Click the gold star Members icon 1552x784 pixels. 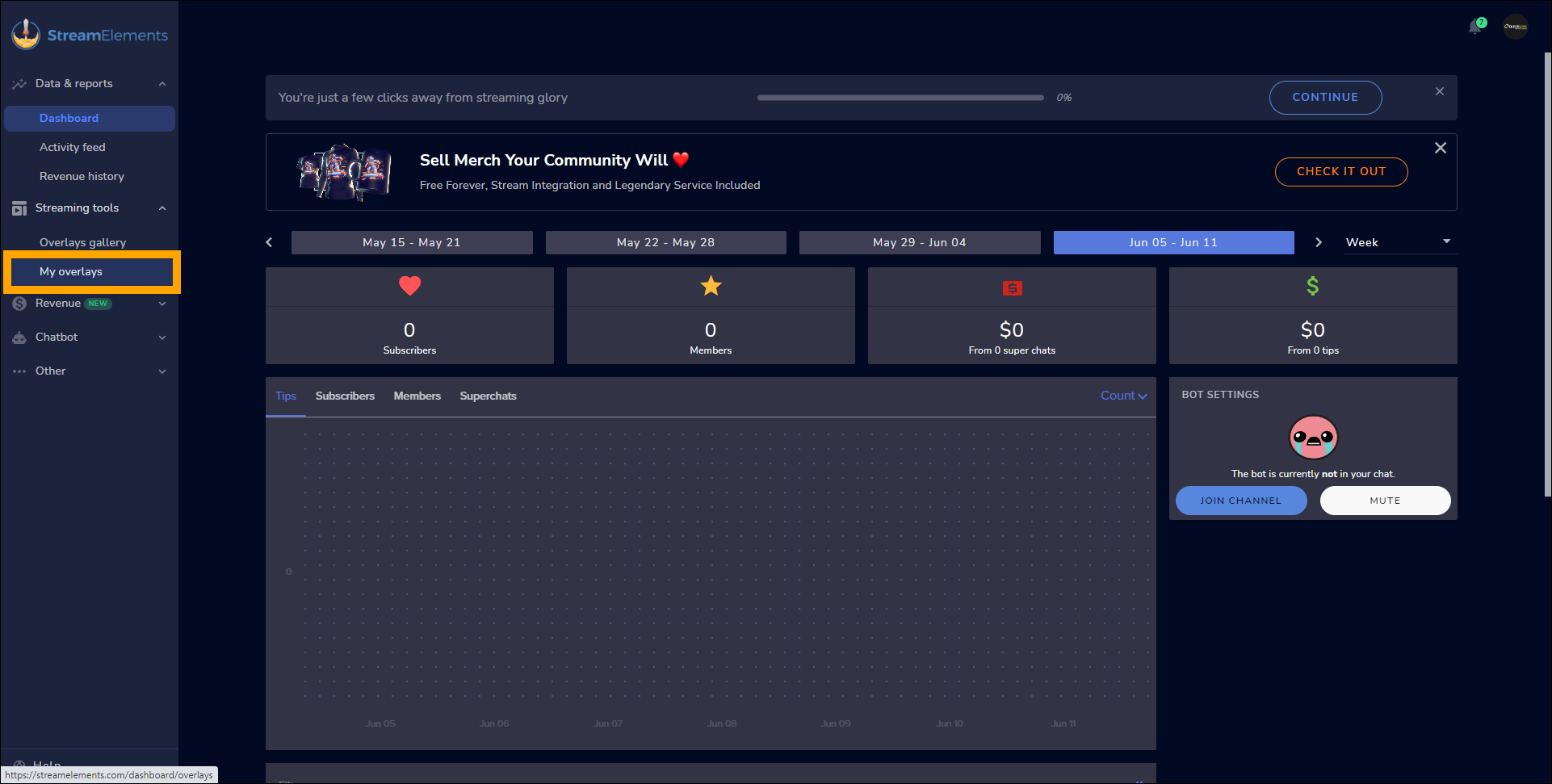(x=711, y=286)
